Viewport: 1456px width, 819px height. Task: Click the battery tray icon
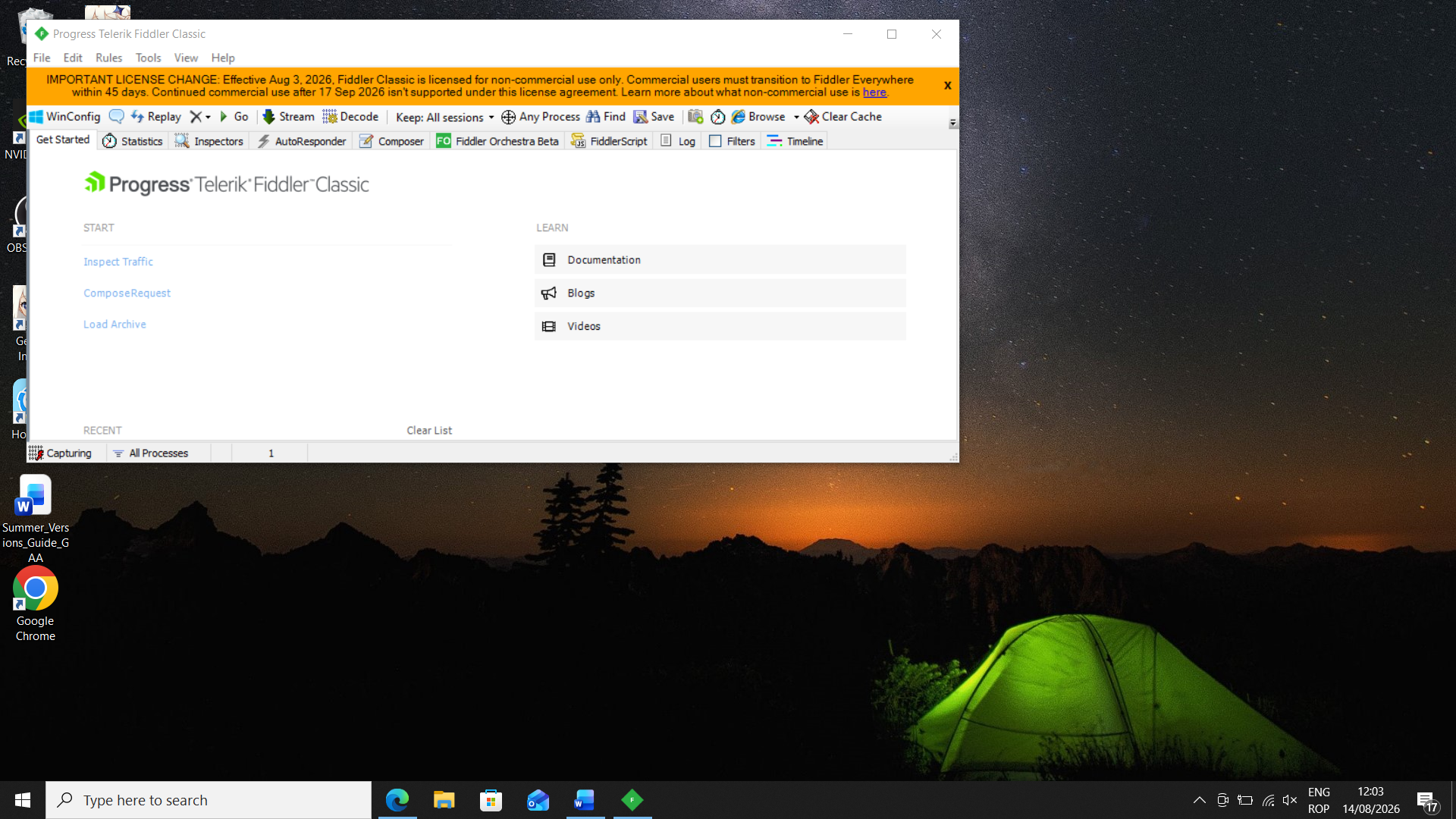1245,800
